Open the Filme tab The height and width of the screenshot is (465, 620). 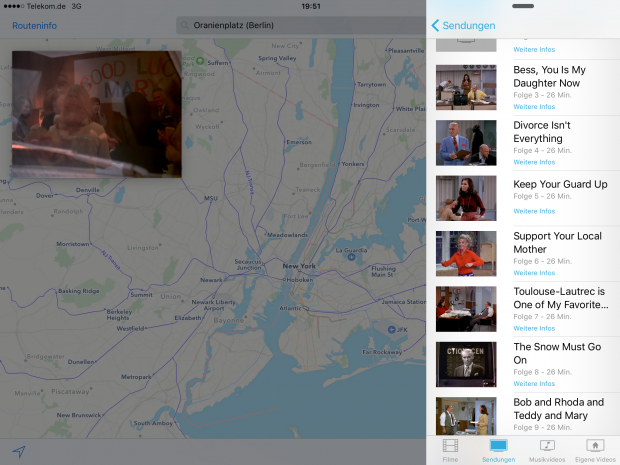point(450,449)
